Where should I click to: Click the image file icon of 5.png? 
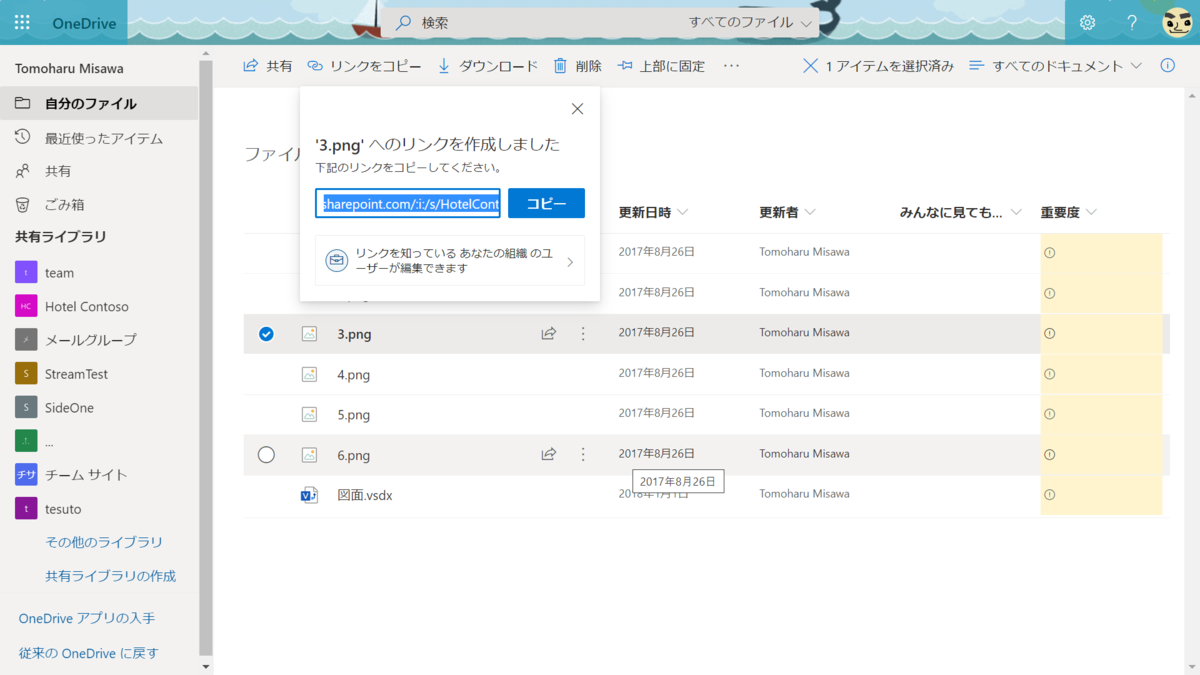click(x=310, y=414)
